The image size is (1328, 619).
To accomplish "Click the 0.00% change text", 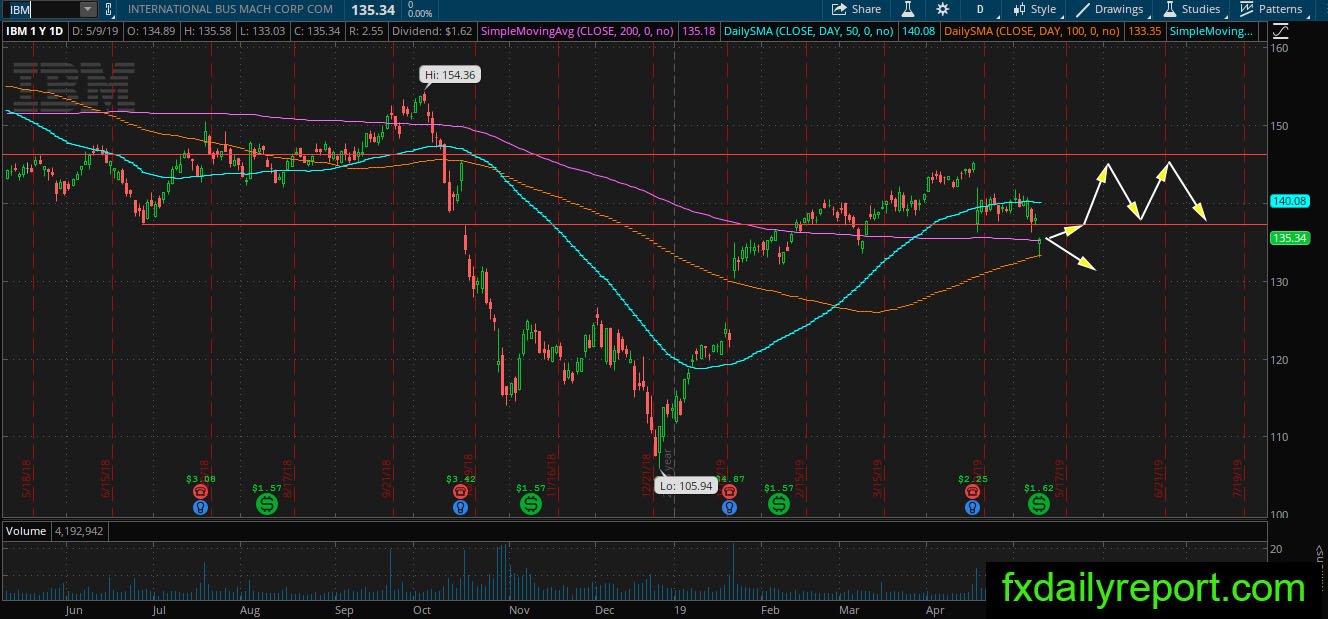I will click(421, 14).
